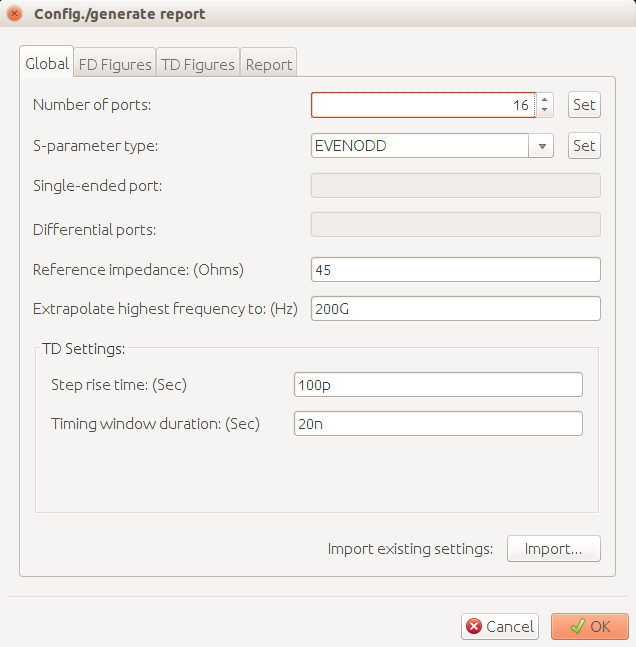Viewport: 636px width, 647px height.
Task: Click the Single-ended port field
Action: pyautogui.click(x=455, y=186)
